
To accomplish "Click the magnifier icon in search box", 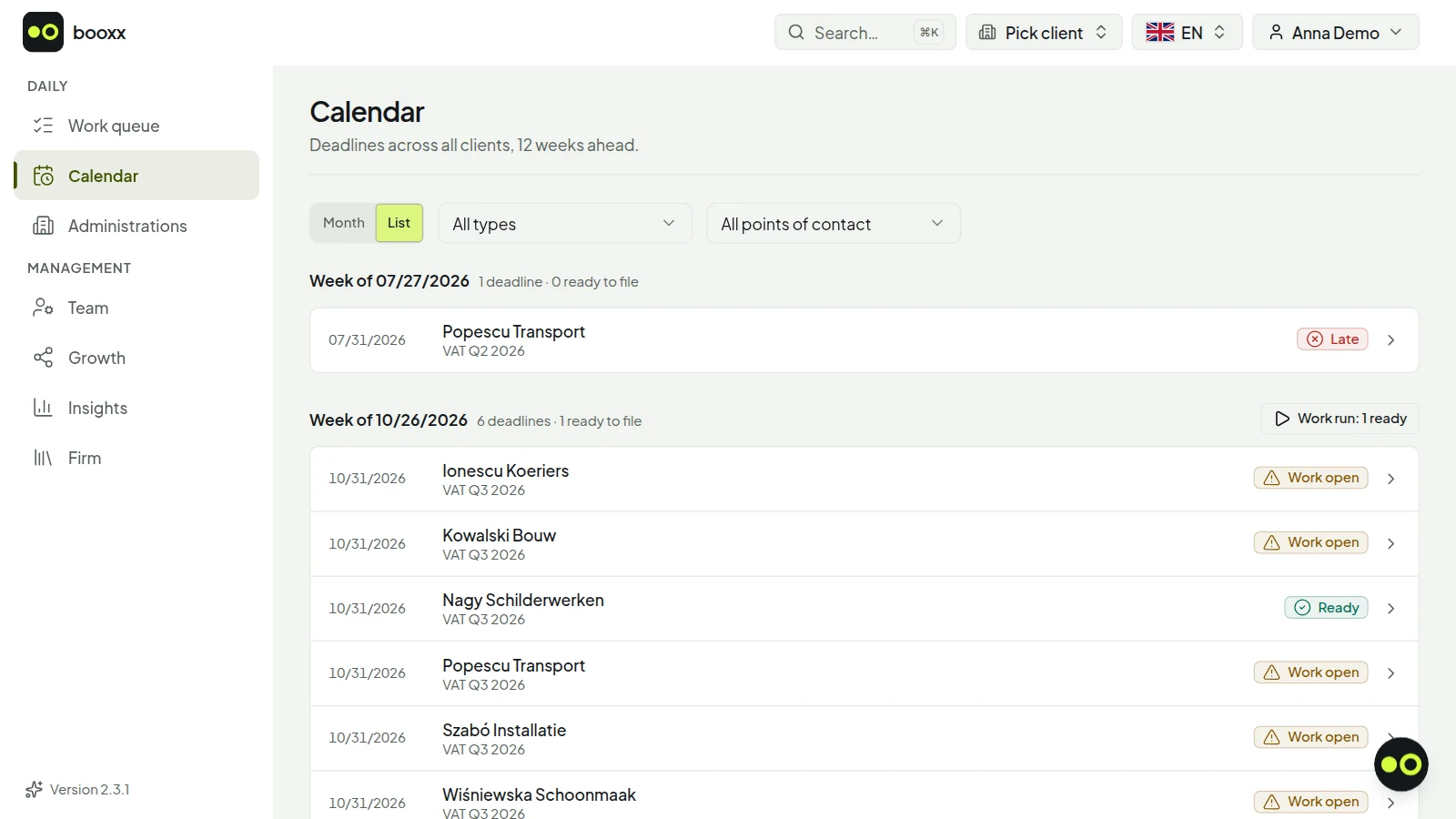I will (796, 32).
